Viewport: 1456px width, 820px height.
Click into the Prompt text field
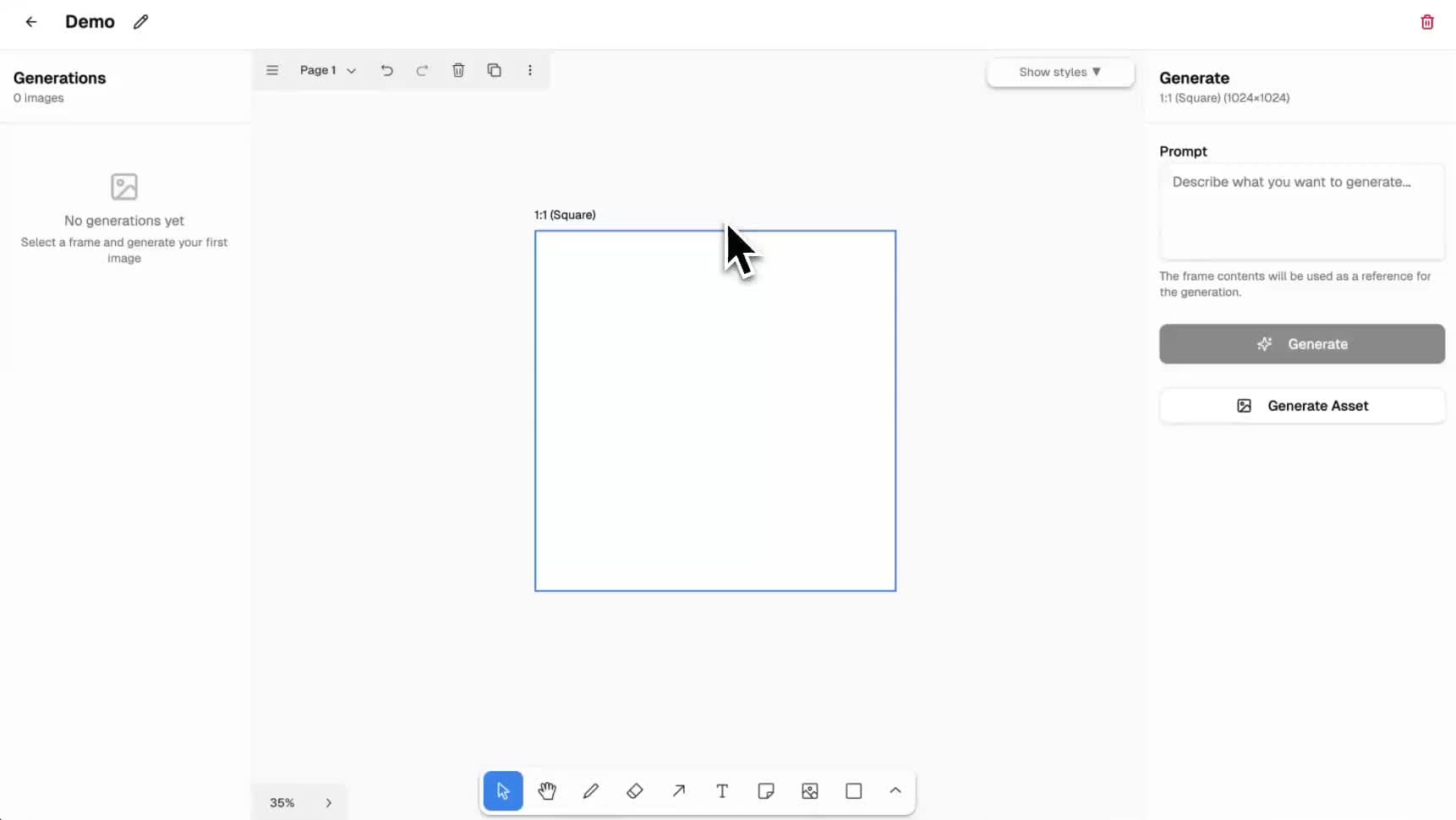[1301, 211]
